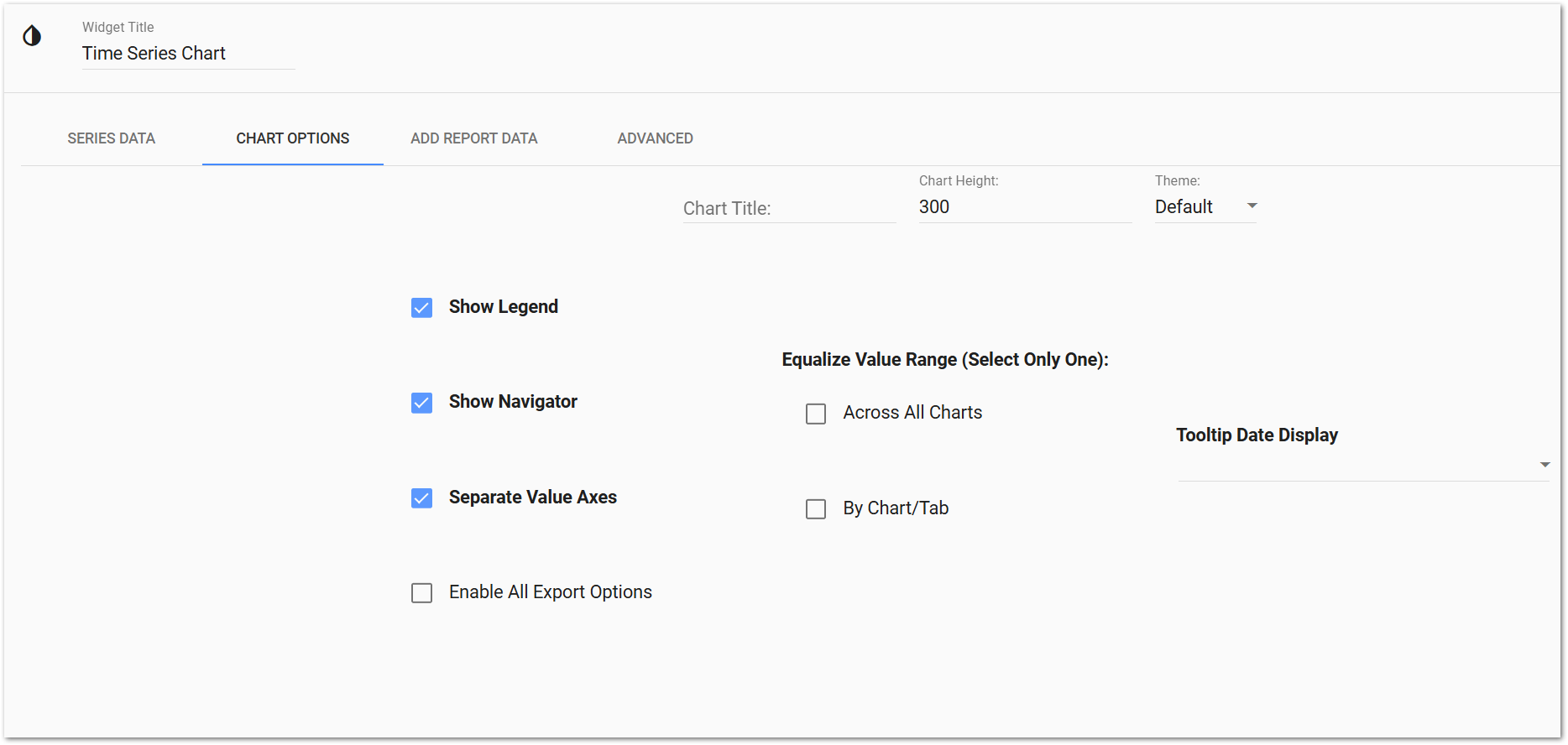Tick the By Chart/Tab checkbox
The width and height of the screenshot is (1568, 745).
[x=816, y=509]
